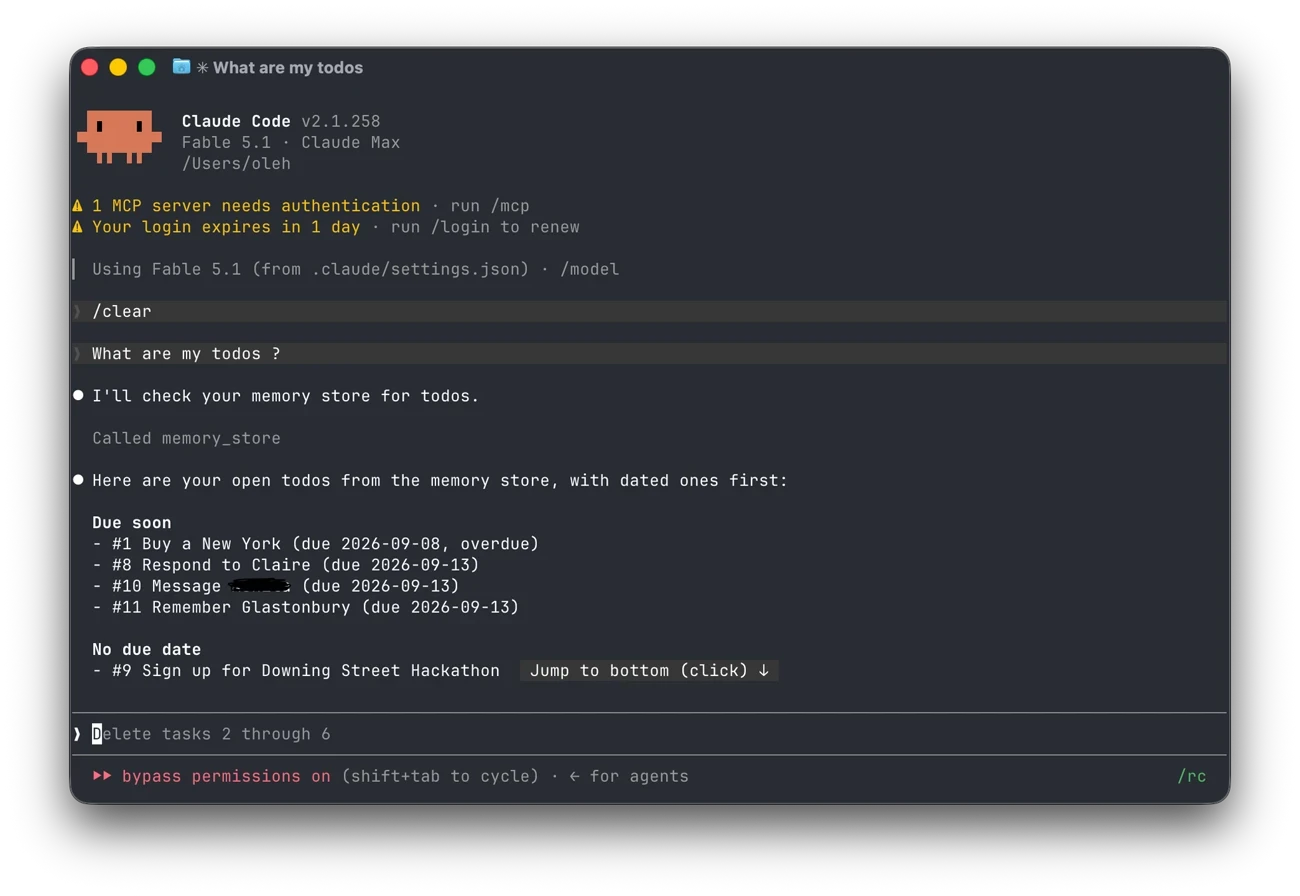Click the "run /login to renew" hint text
This screenshot has height=896, width=1300.
pos(485,227)
